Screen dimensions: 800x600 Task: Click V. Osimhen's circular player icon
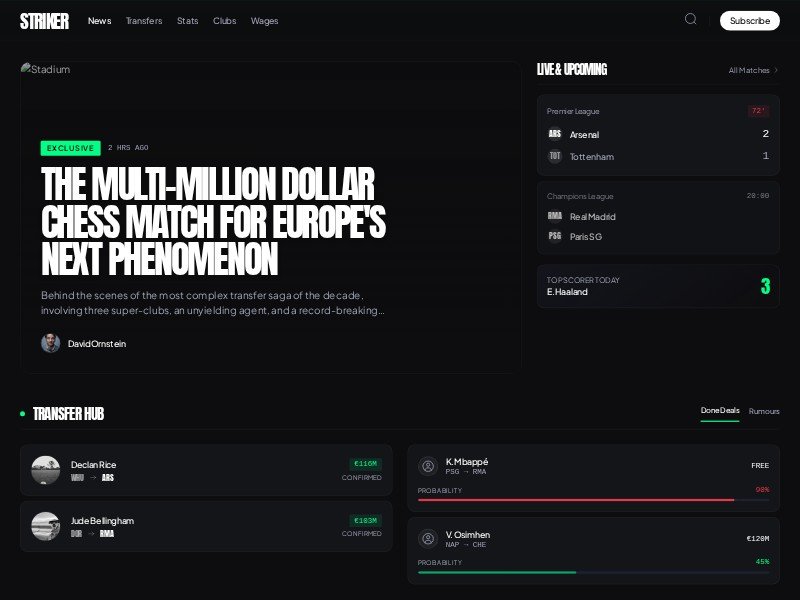coord(428,539)
